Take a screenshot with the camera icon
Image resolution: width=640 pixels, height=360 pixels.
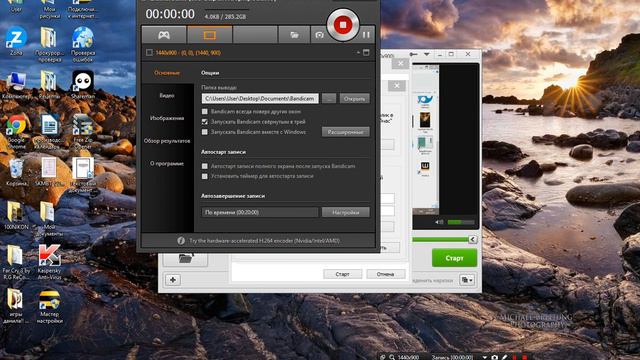coord(319,35)
